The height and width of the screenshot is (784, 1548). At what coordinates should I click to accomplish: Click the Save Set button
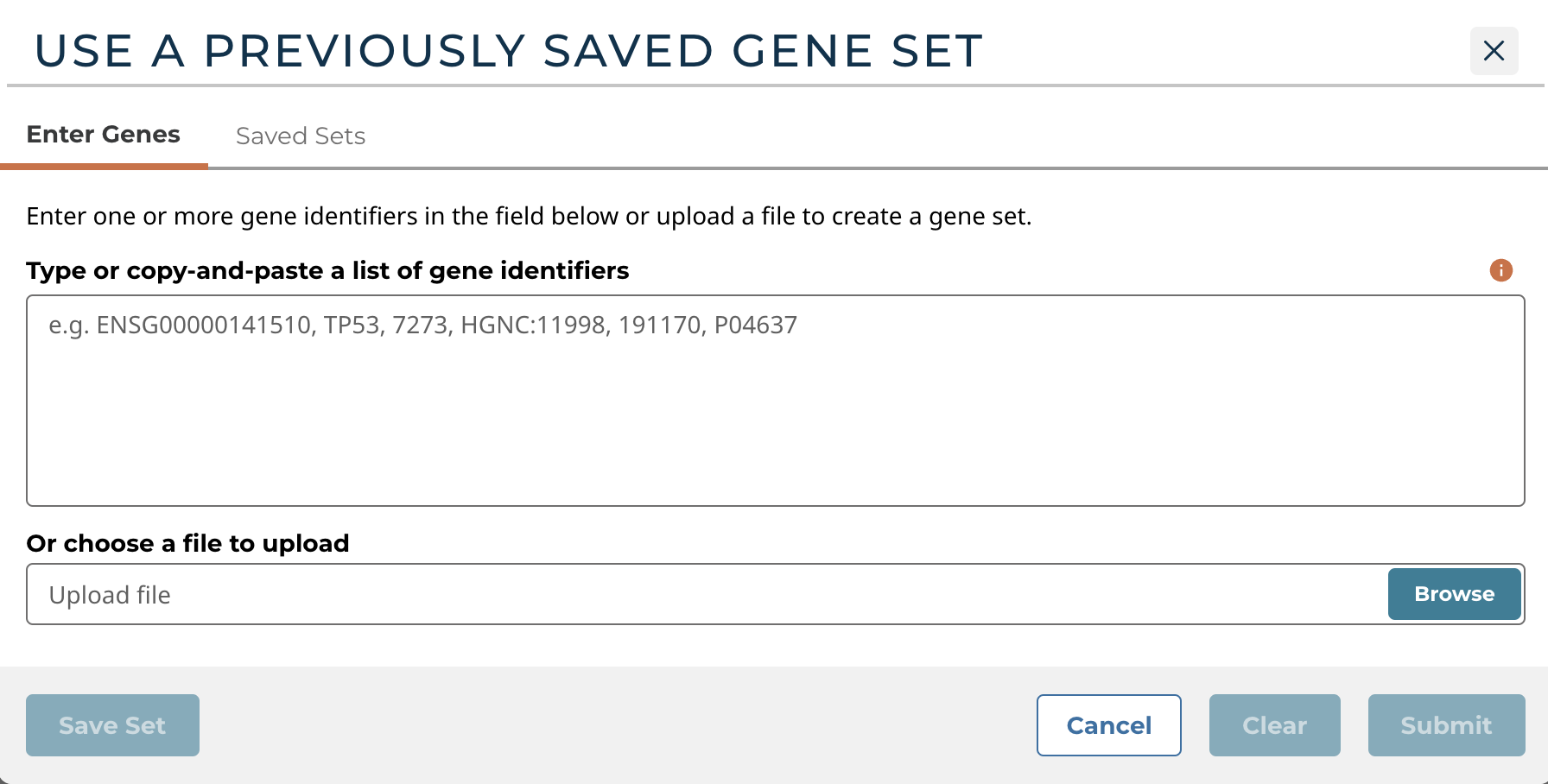[x=112, y=725]
